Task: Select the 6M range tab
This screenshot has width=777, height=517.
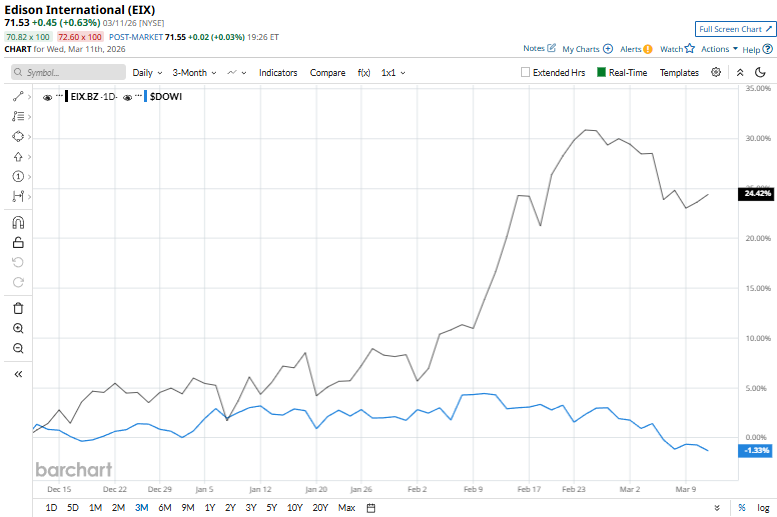Action: 165,508
